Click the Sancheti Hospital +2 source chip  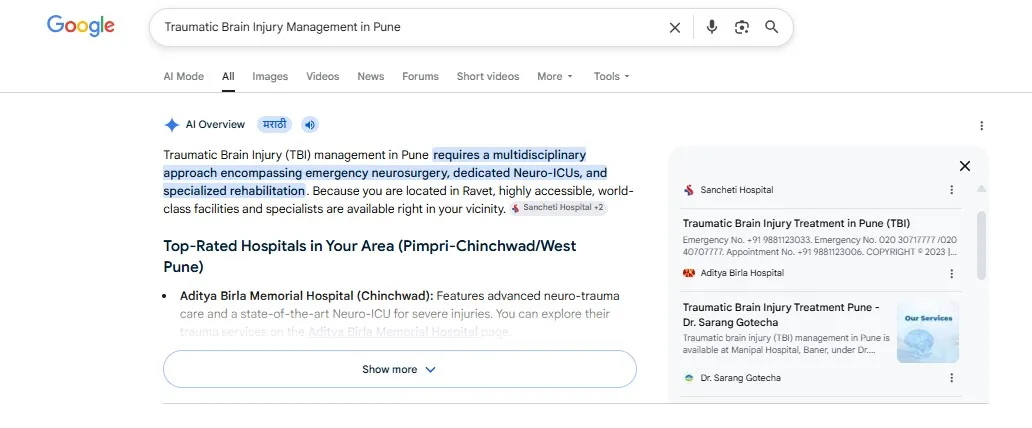[x=558, y=208]
